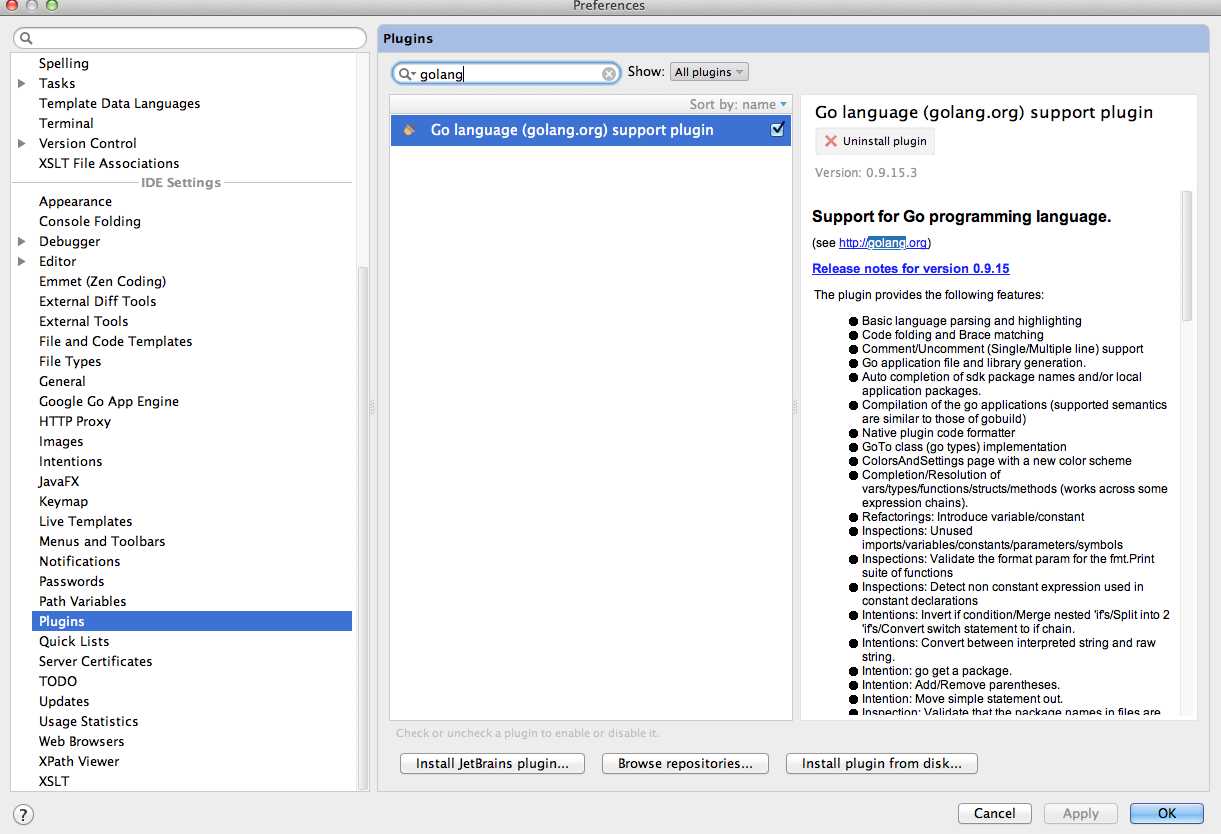Select Intentions setting

(71, 462)
